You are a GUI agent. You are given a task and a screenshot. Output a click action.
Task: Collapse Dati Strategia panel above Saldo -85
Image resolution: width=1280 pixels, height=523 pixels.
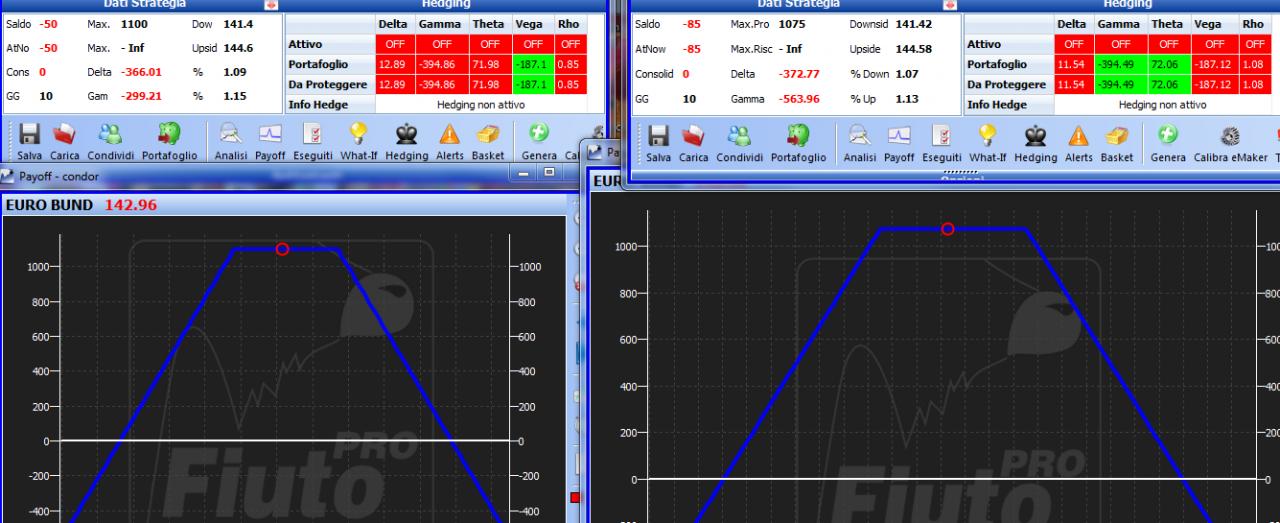949,5
